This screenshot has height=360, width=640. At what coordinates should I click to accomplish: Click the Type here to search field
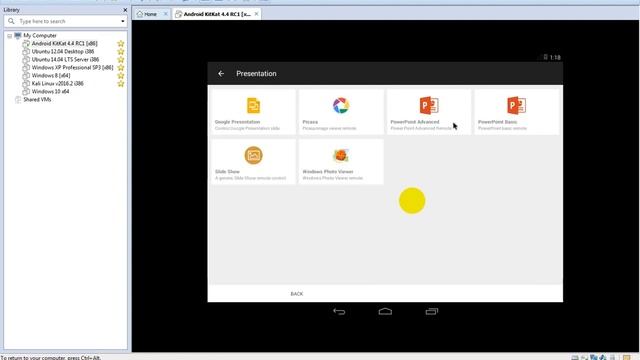(65, 21)
